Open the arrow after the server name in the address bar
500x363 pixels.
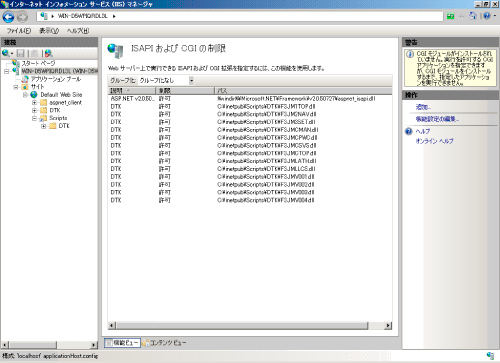point(114,16)
